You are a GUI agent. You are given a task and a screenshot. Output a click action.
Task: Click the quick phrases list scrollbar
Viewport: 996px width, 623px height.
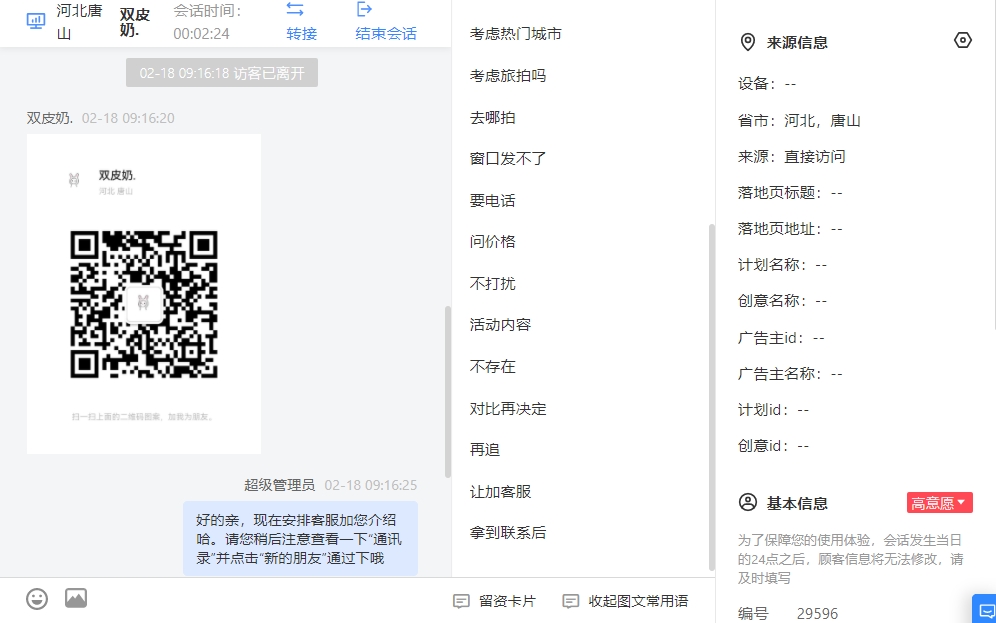coord(711,397)
